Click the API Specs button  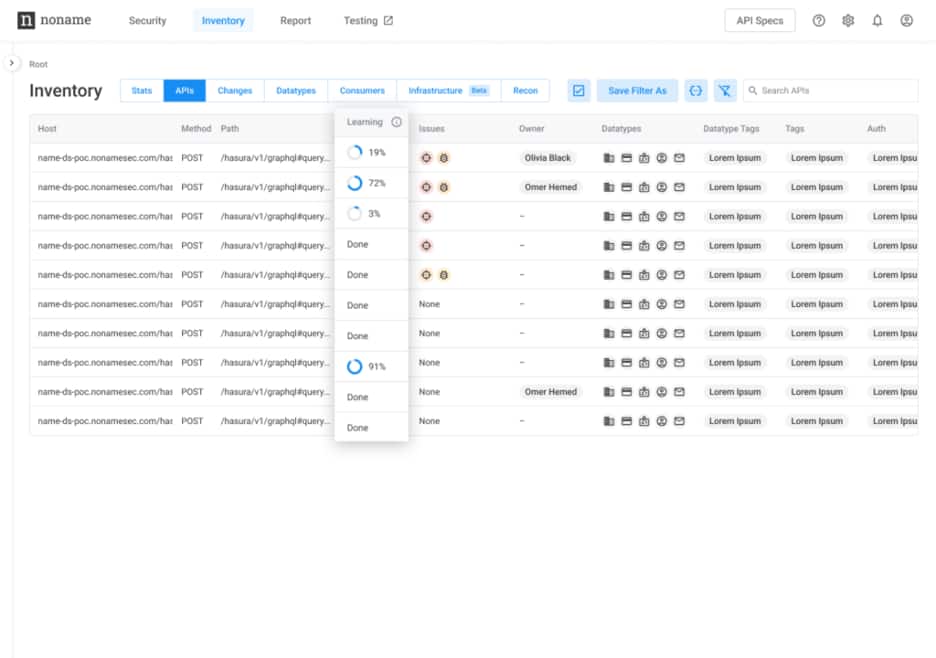coord(760,20)
